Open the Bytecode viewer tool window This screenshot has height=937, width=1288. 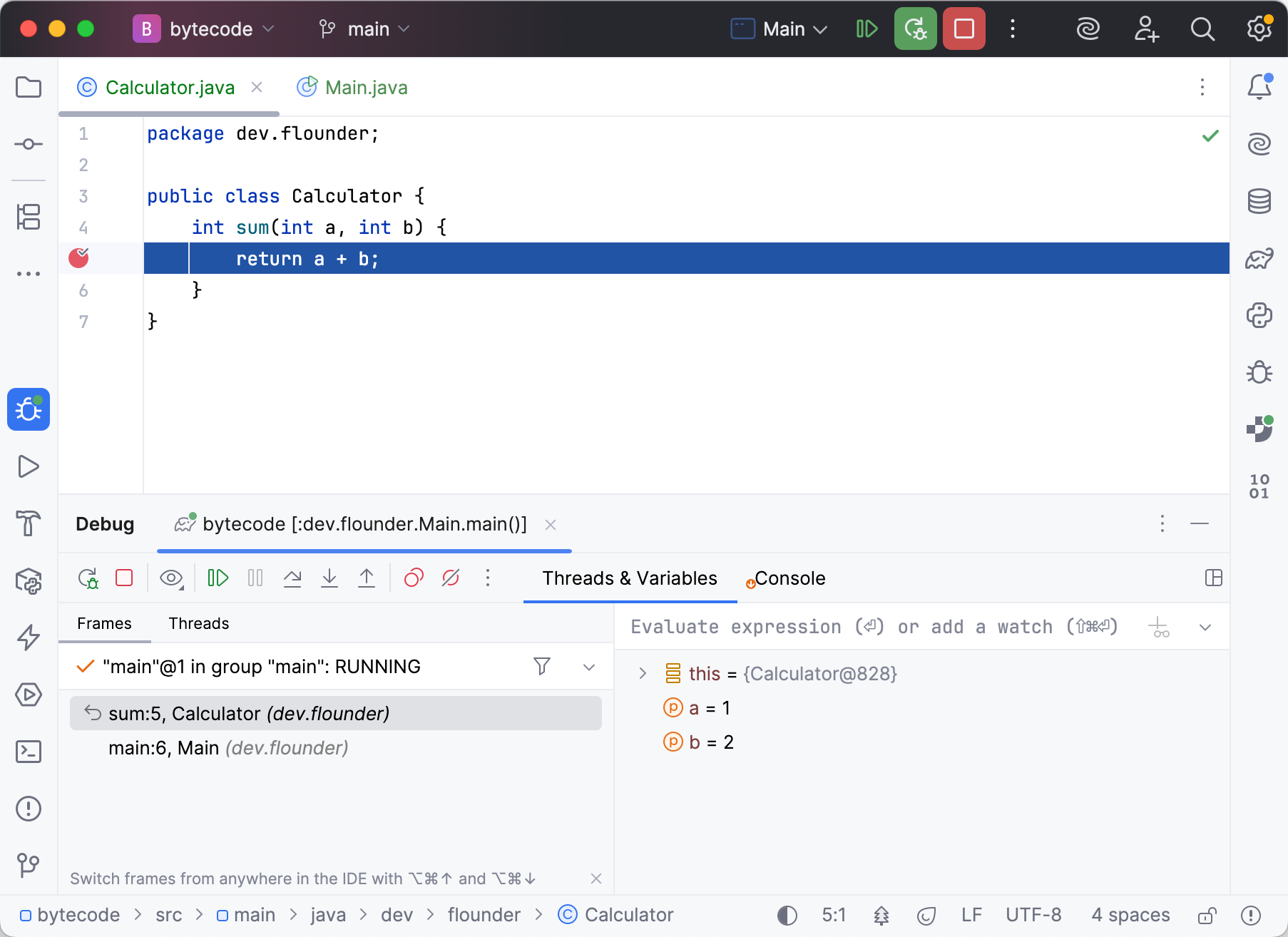[x=1259, y=486]
